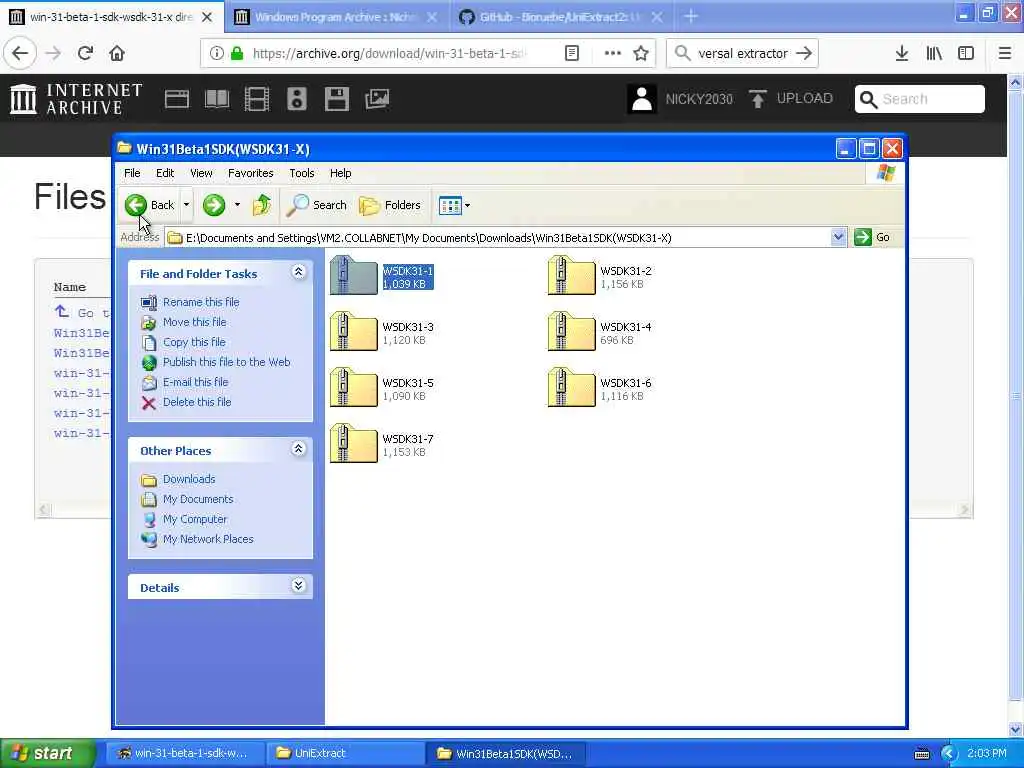Open the browser Library icon
Image resolution: width=1024 pixels, height=768 pixels.
point(934,53)
